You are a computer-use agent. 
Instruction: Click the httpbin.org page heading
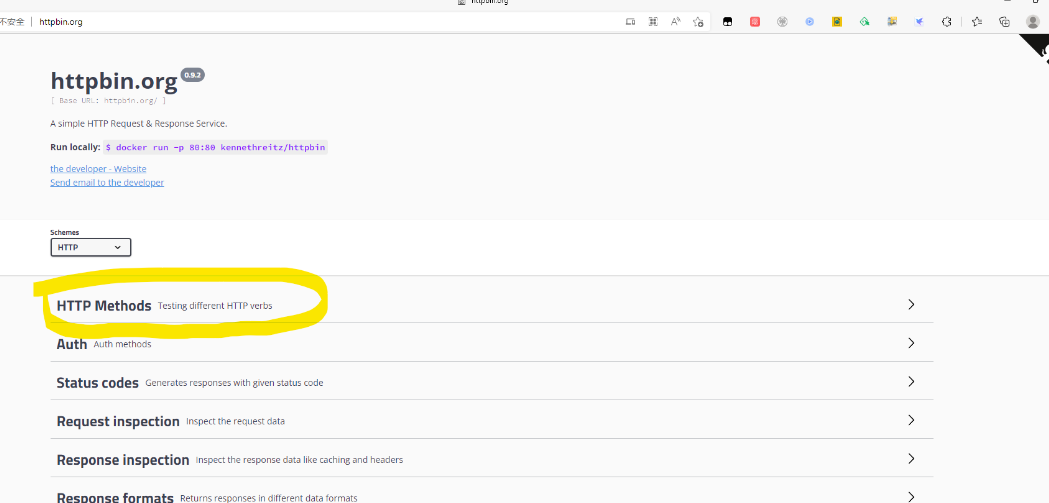pos(114,82)
